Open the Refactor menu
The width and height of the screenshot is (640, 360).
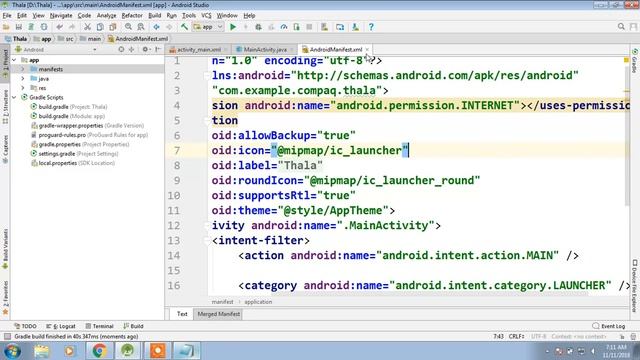[132, 16]
